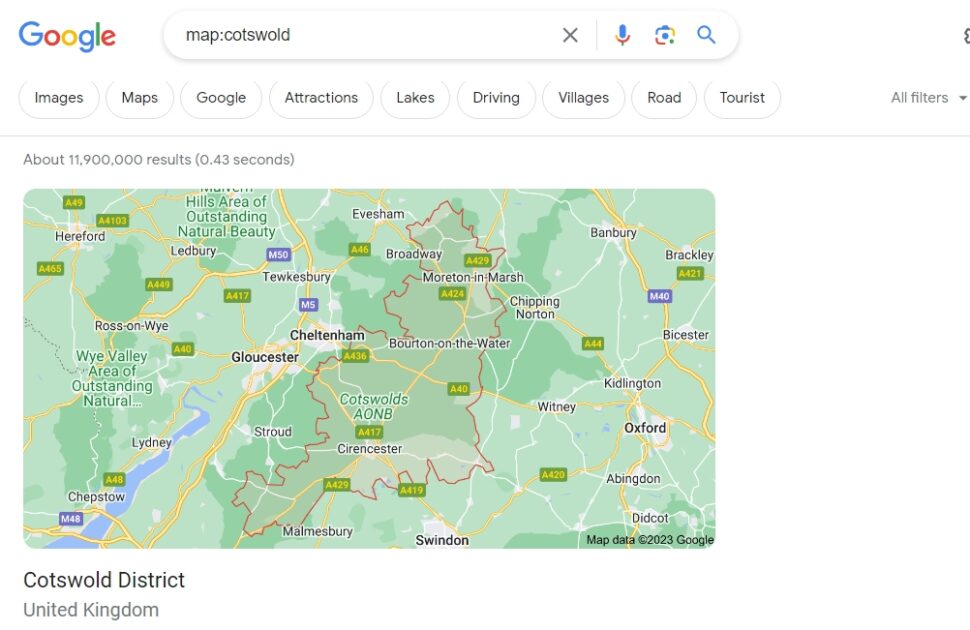Open the Cotswold District result link

(x=104, y=580)
